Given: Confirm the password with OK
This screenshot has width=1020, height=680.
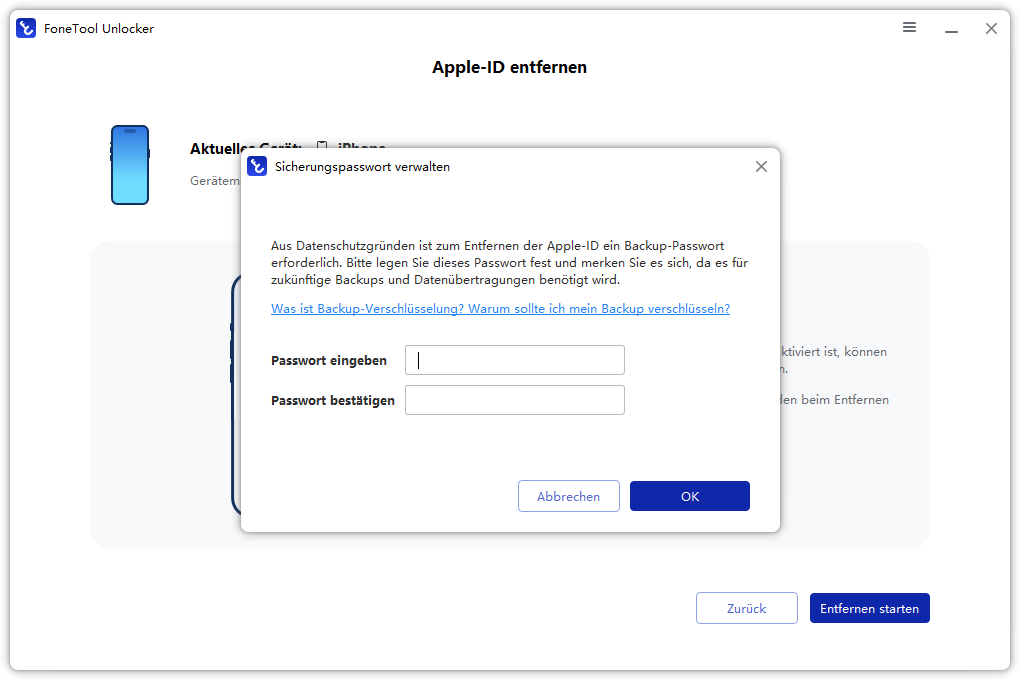Looking at the screenshot, I should tap(690, 496).
